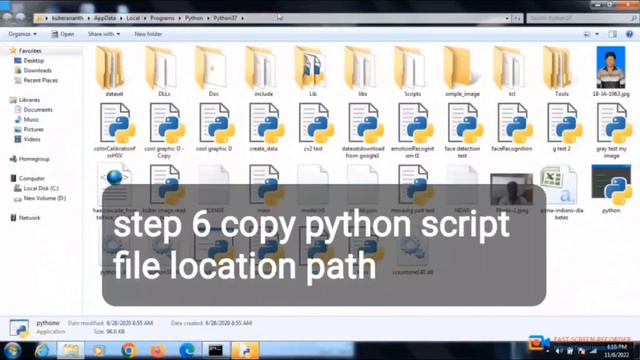The image size is (640, 360).
Task: Select Homegroup in navigation pane
Action: 33,159
